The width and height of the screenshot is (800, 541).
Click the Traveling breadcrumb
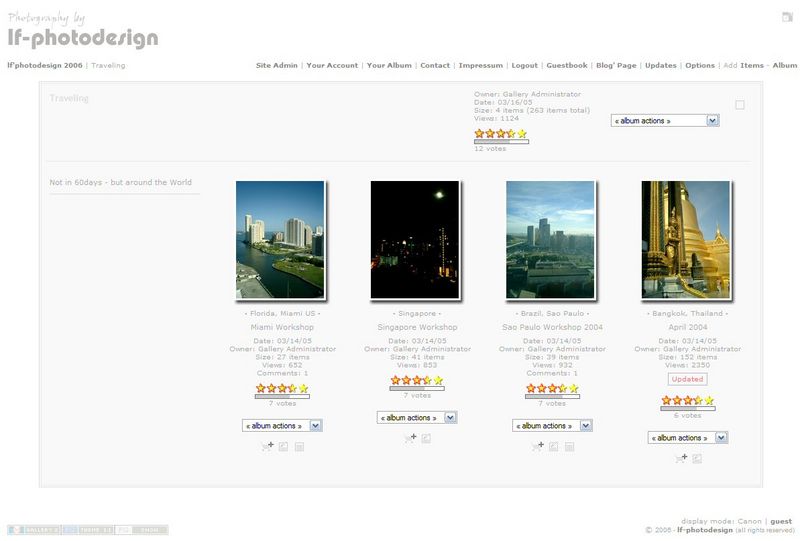(x=108, y=65)
